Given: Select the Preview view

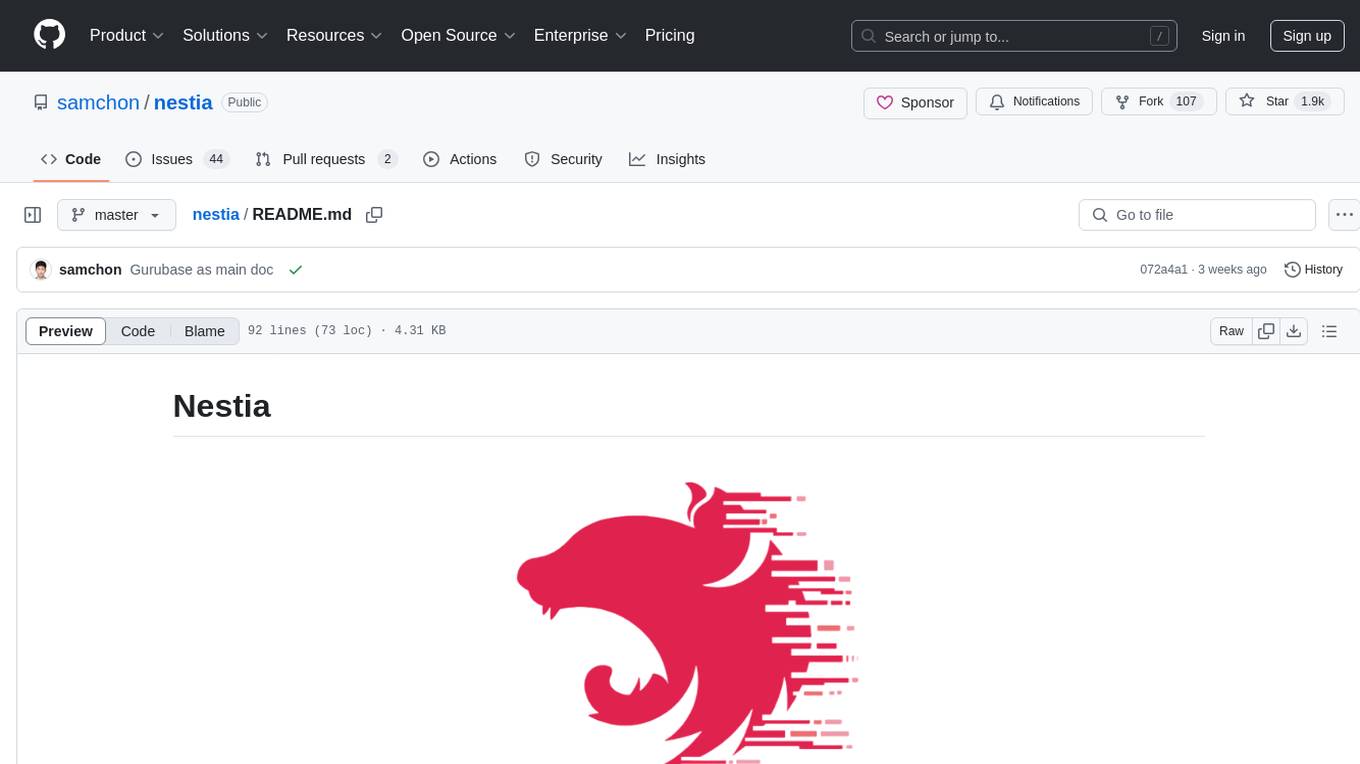Looking at the screenshot, I should pyautogui.click(x=66, y=331).
